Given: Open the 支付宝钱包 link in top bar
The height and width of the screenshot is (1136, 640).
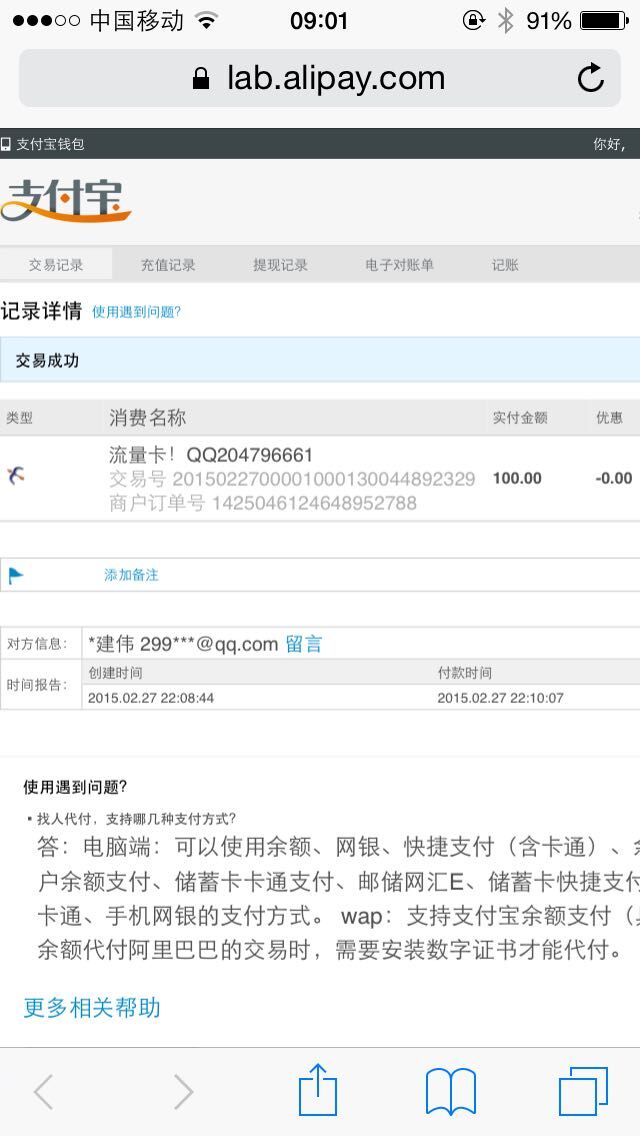Looking at the screenshot, I should (50, 144).
